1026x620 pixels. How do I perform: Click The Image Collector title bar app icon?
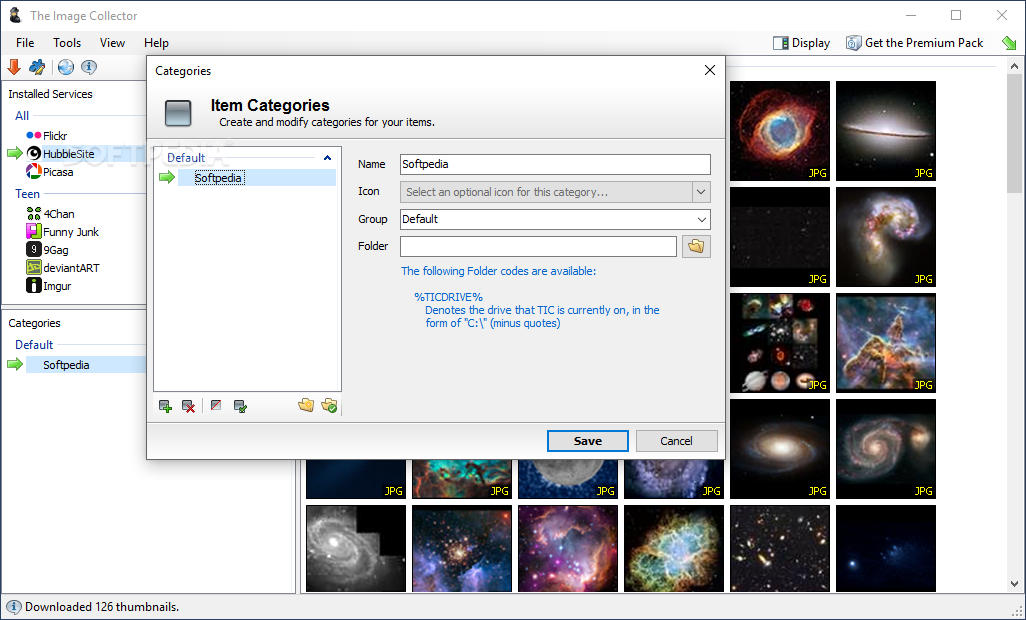pyautogui.click(x=15, y=15)
